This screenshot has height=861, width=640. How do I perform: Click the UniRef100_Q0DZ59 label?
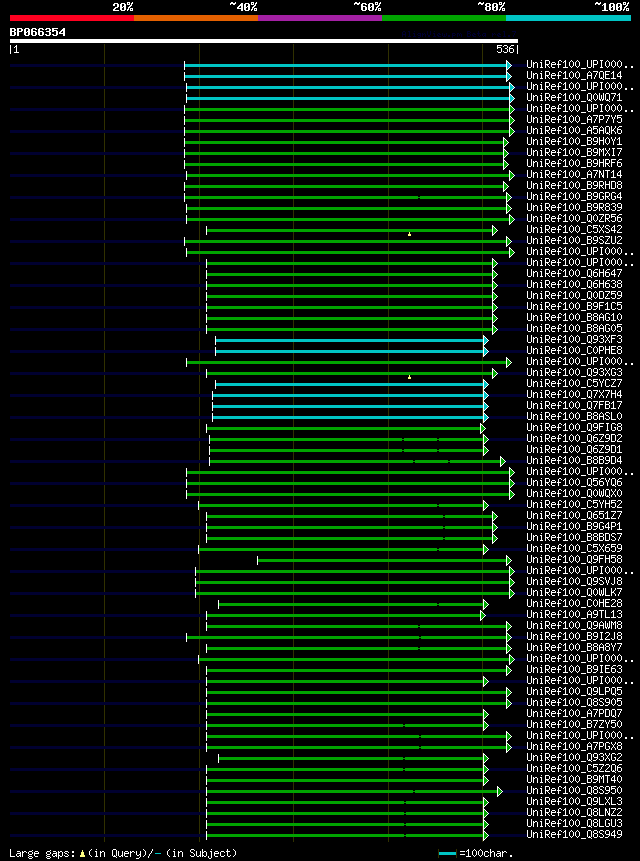[x=574, y=295]
